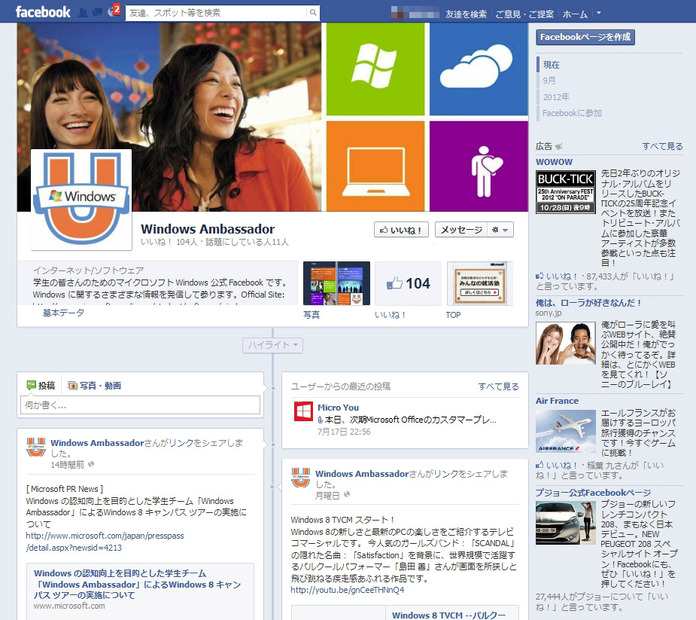Open notifications globe with badge 2
Viewport: 696px width, 620px height.
(x=112, y=12)
